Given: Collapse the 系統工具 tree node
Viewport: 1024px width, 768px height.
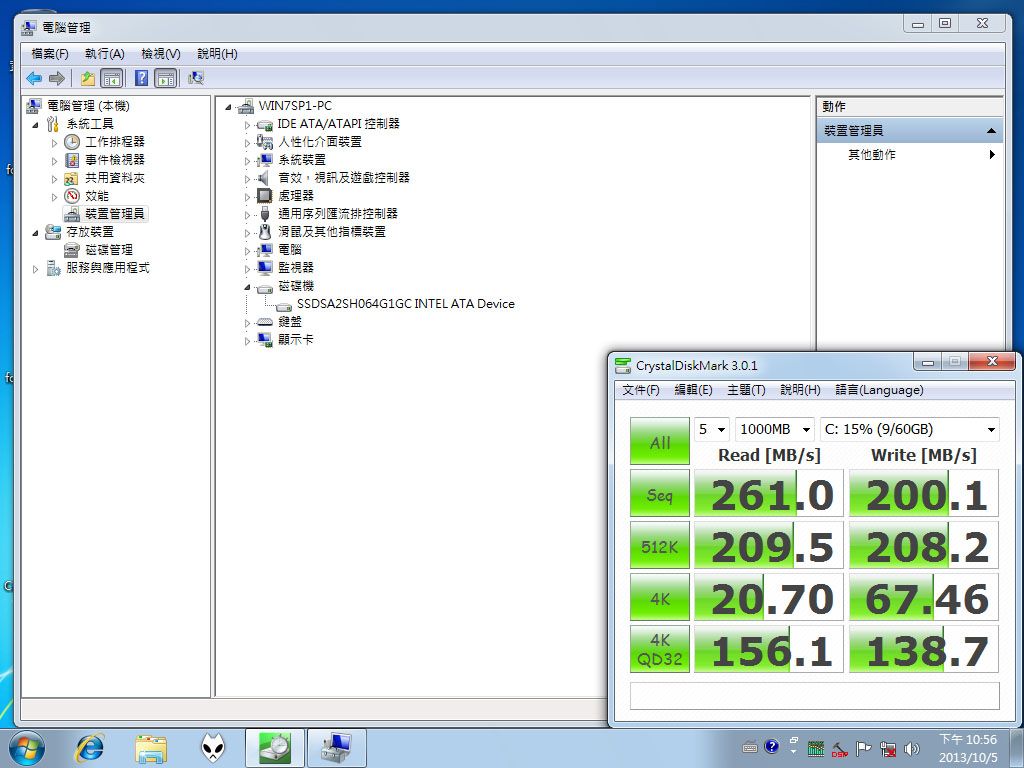Looking at the screenshot, I should 35,124.
